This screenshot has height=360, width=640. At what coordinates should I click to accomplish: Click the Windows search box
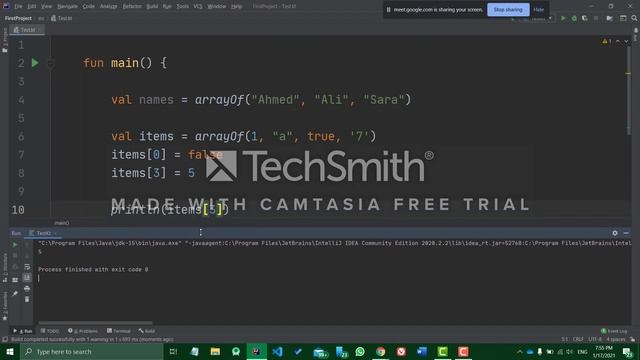tap(92, 351)
